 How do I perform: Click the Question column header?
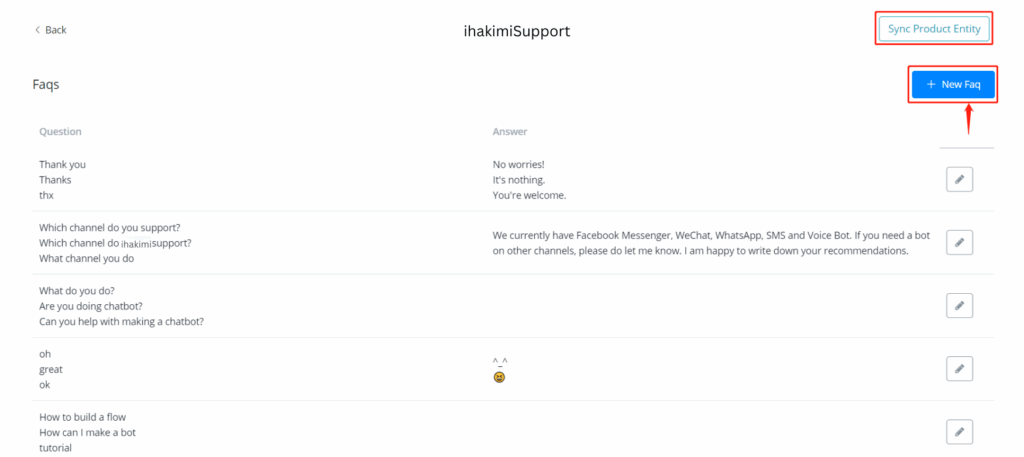[x=60, y=131]
